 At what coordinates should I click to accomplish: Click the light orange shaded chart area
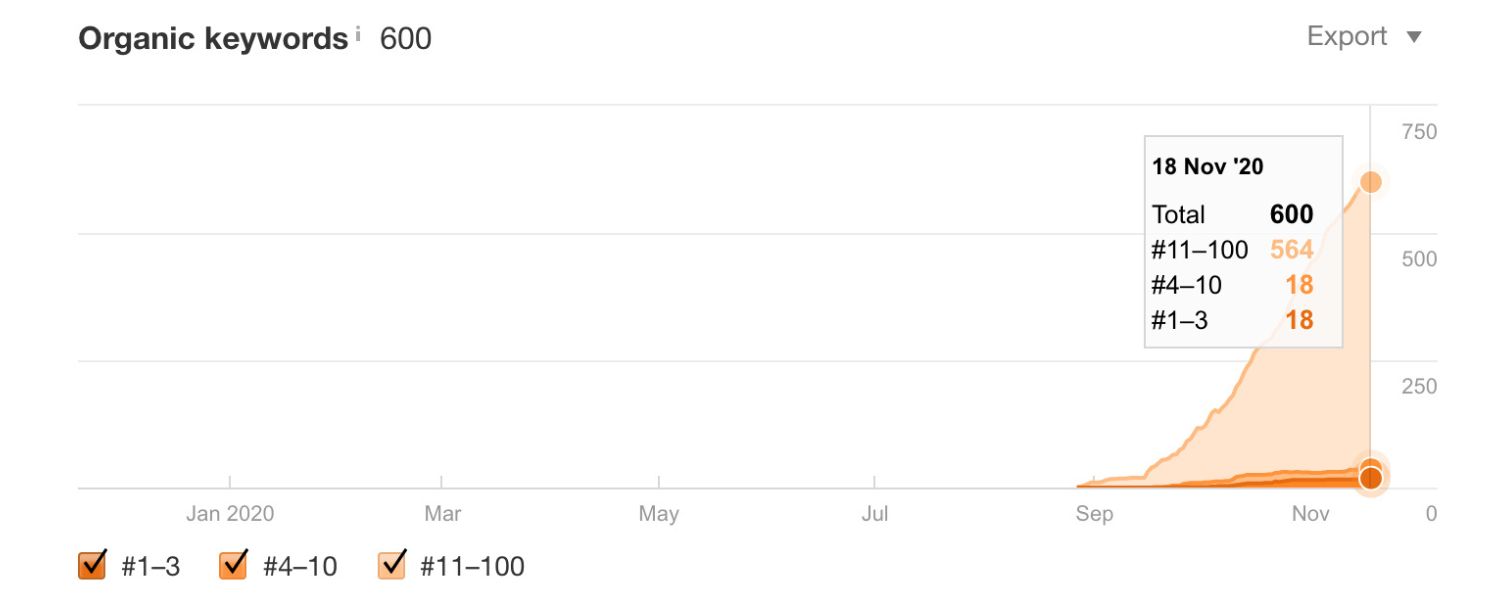1300,400
